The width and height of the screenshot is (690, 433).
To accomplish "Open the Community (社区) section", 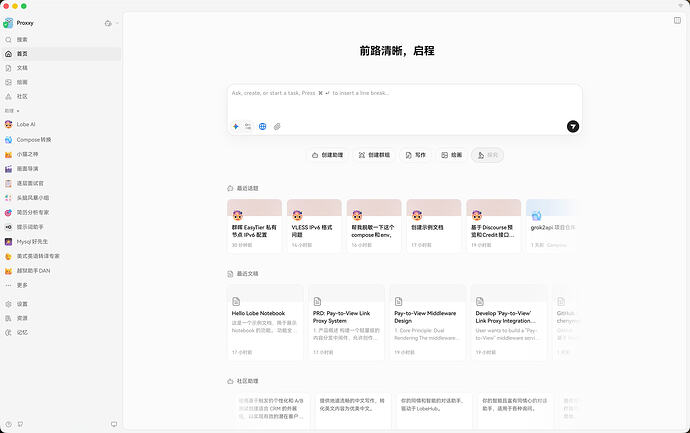I will [x=61, y=96].
